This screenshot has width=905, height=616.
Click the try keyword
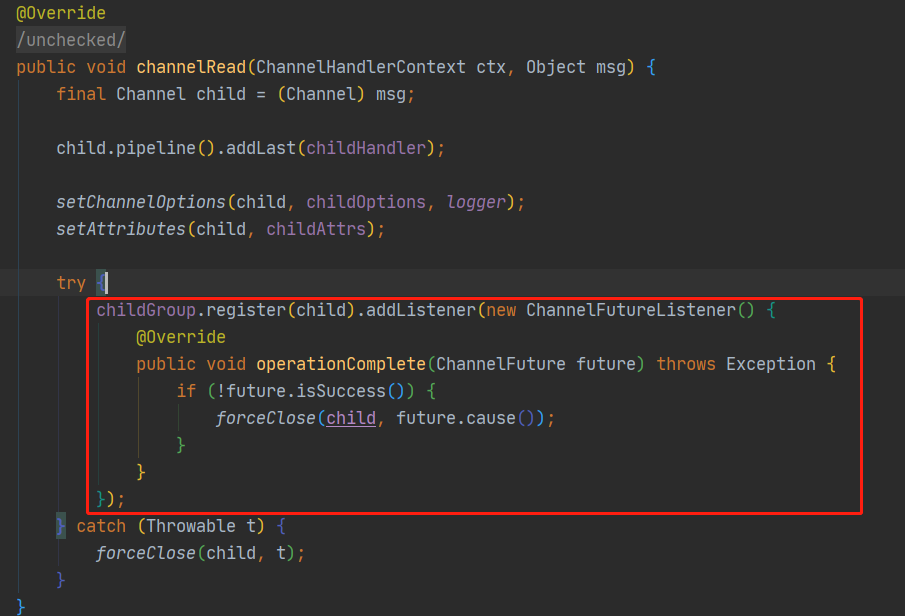pos(71,283)
